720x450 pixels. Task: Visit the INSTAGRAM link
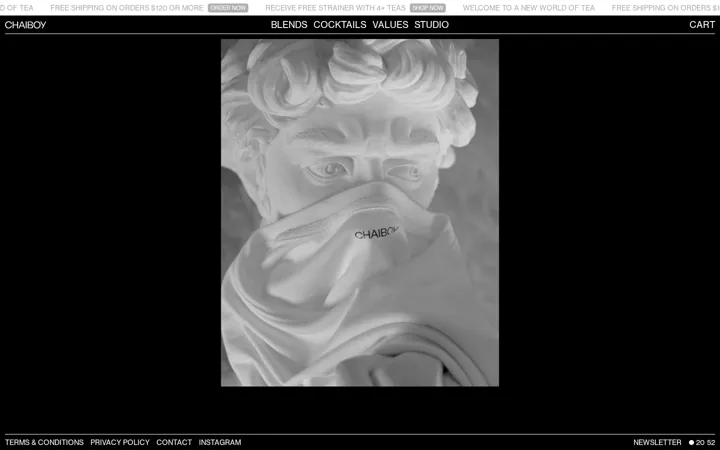pos(219,442)
